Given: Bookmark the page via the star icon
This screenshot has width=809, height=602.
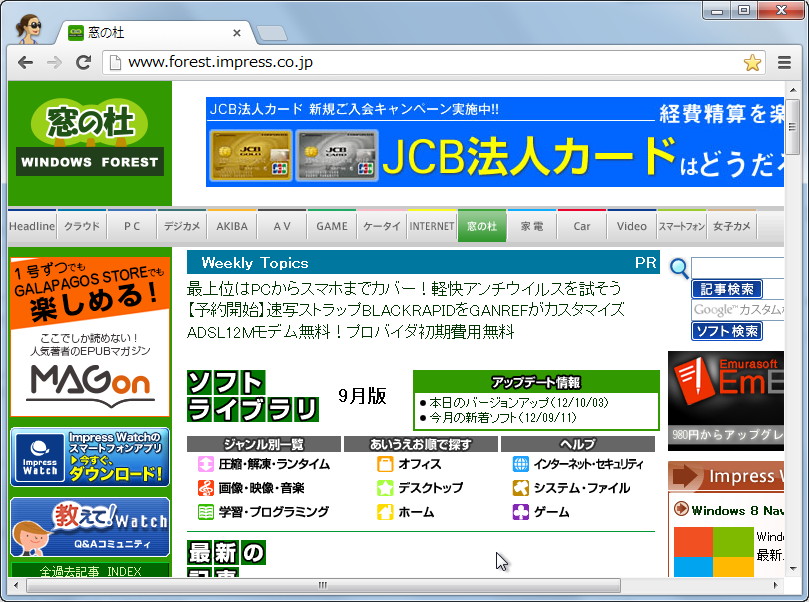Looking at the screenshot, I should pos(752,61).
